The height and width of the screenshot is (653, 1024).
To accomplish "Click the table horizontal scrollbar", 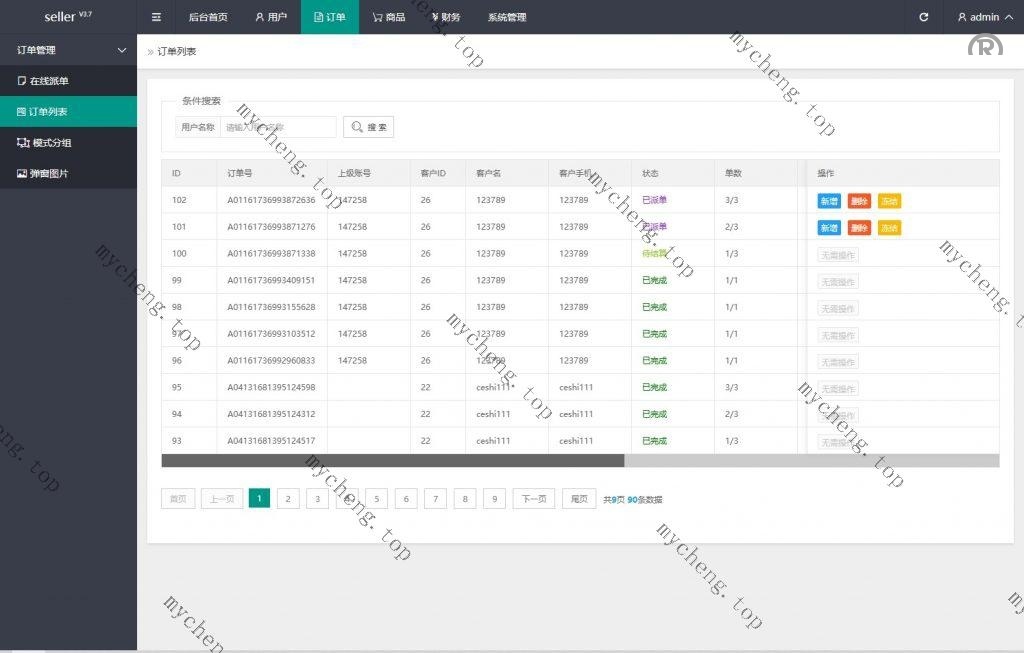I will [x=392, y=461].
